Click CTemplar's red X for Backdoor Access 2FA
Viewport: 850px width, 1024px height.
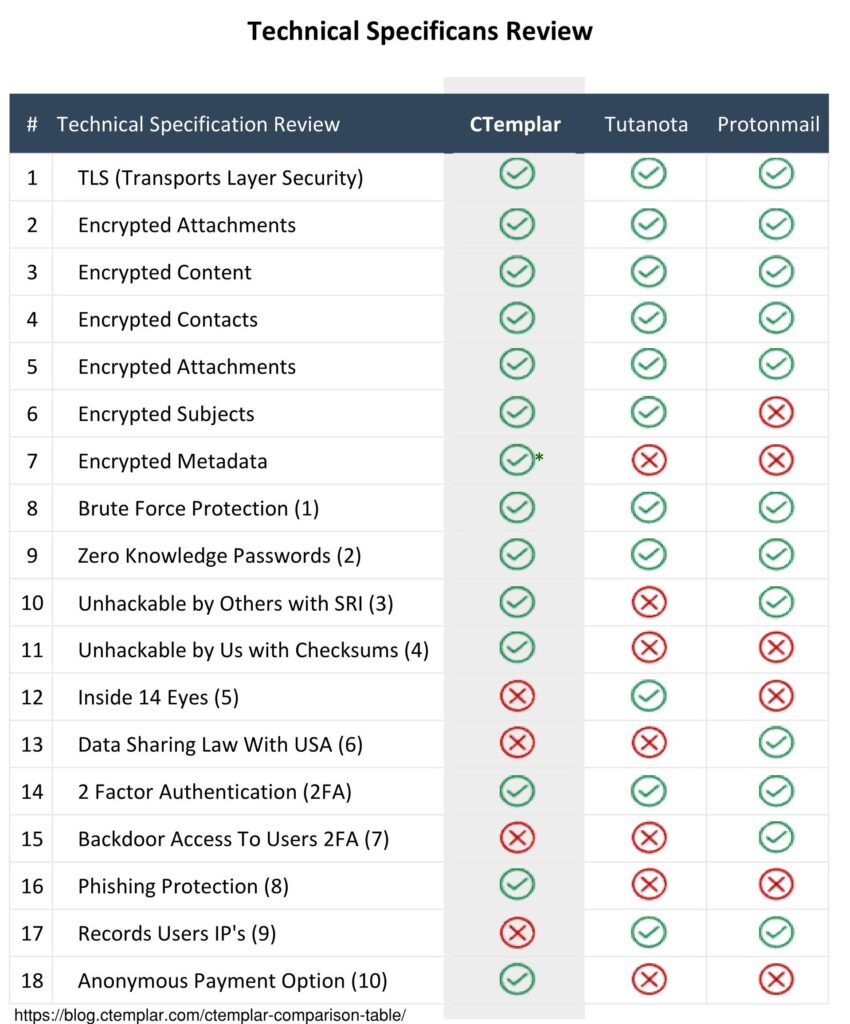click(517, 838)
